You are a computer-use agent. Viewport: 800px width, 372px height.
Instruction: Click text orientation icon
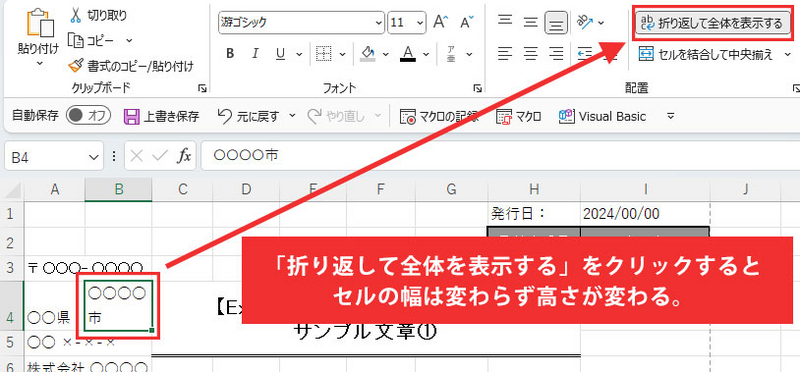[584, 22]
